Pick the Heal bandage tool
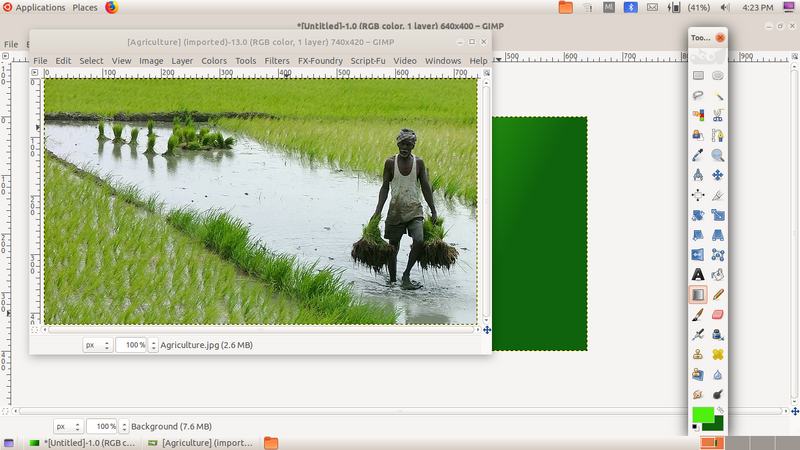 point(718,354)
